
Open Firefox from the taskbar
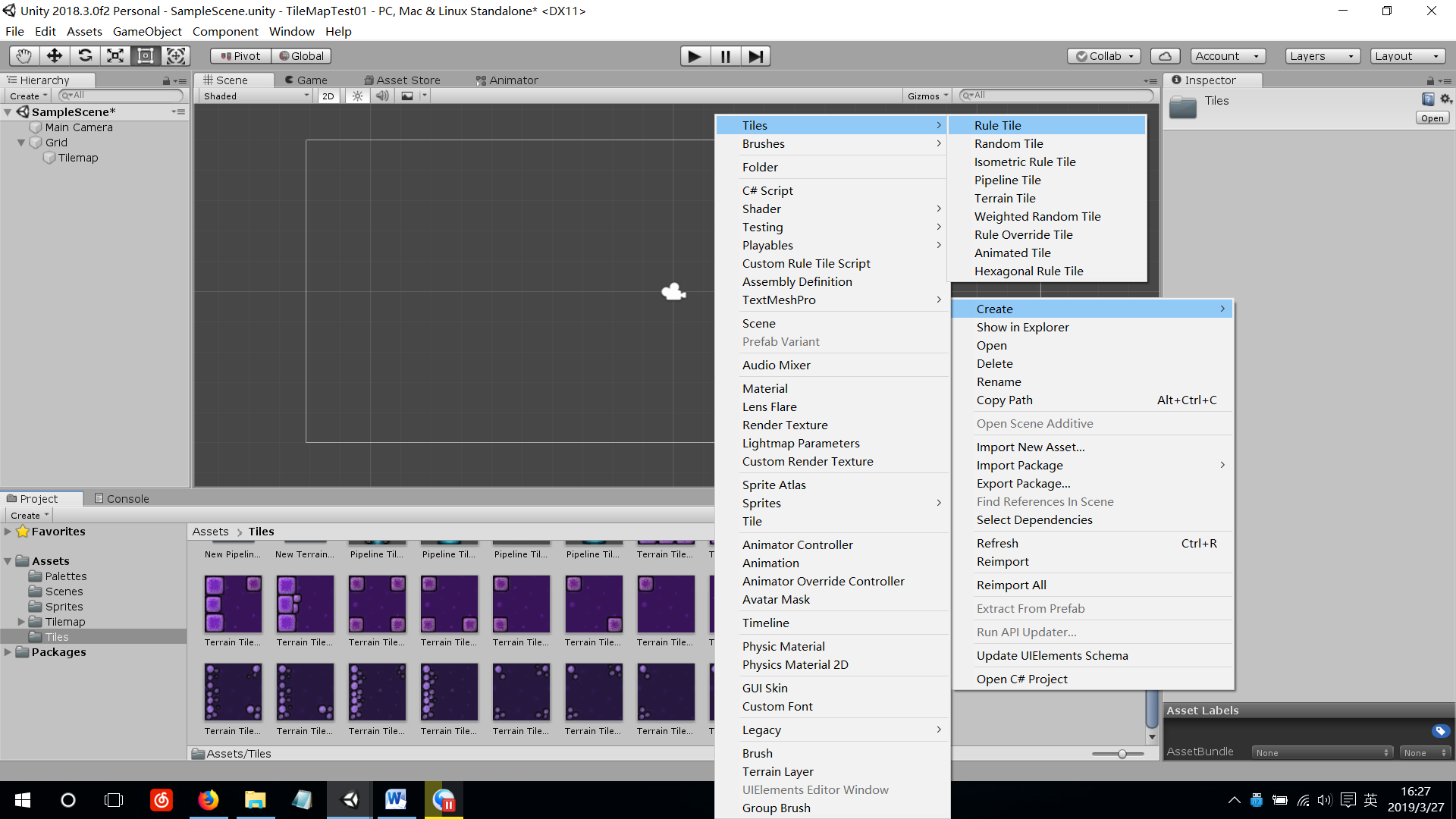[x=208, y=800]
